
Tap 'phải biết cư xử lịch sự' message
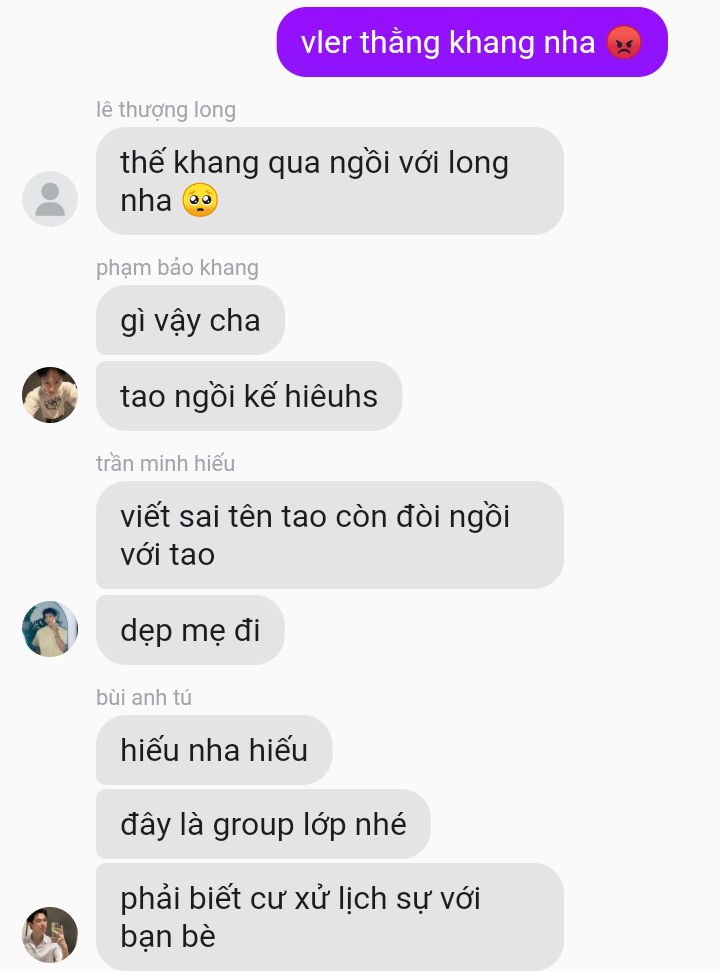click(x=329, y=917)
